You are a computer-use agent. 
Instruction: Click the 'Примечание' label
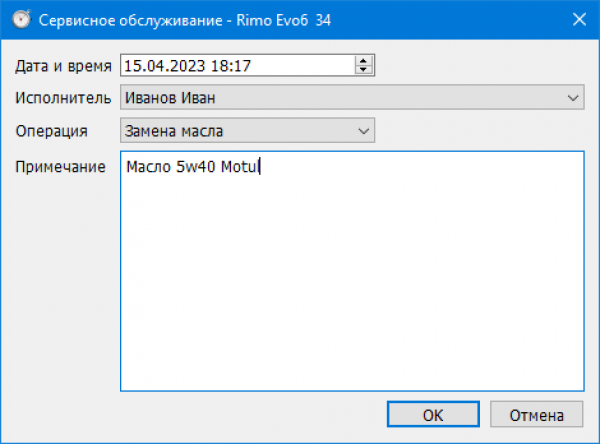tap(61, 166)
